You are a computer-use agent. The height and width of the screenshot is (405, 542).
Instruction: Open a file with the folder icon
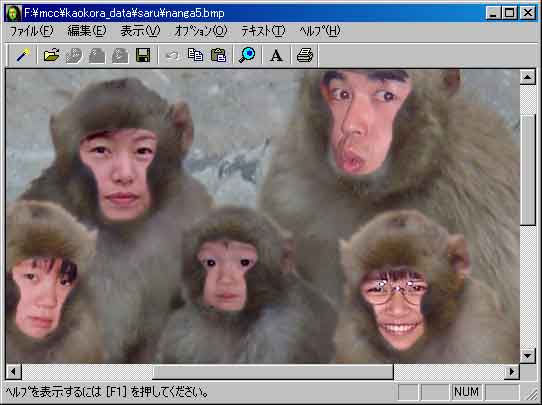52,55
